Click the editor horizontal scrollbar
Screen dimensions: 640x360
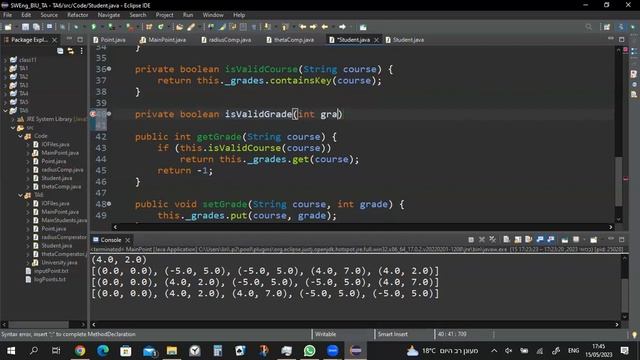coord(362,227)
